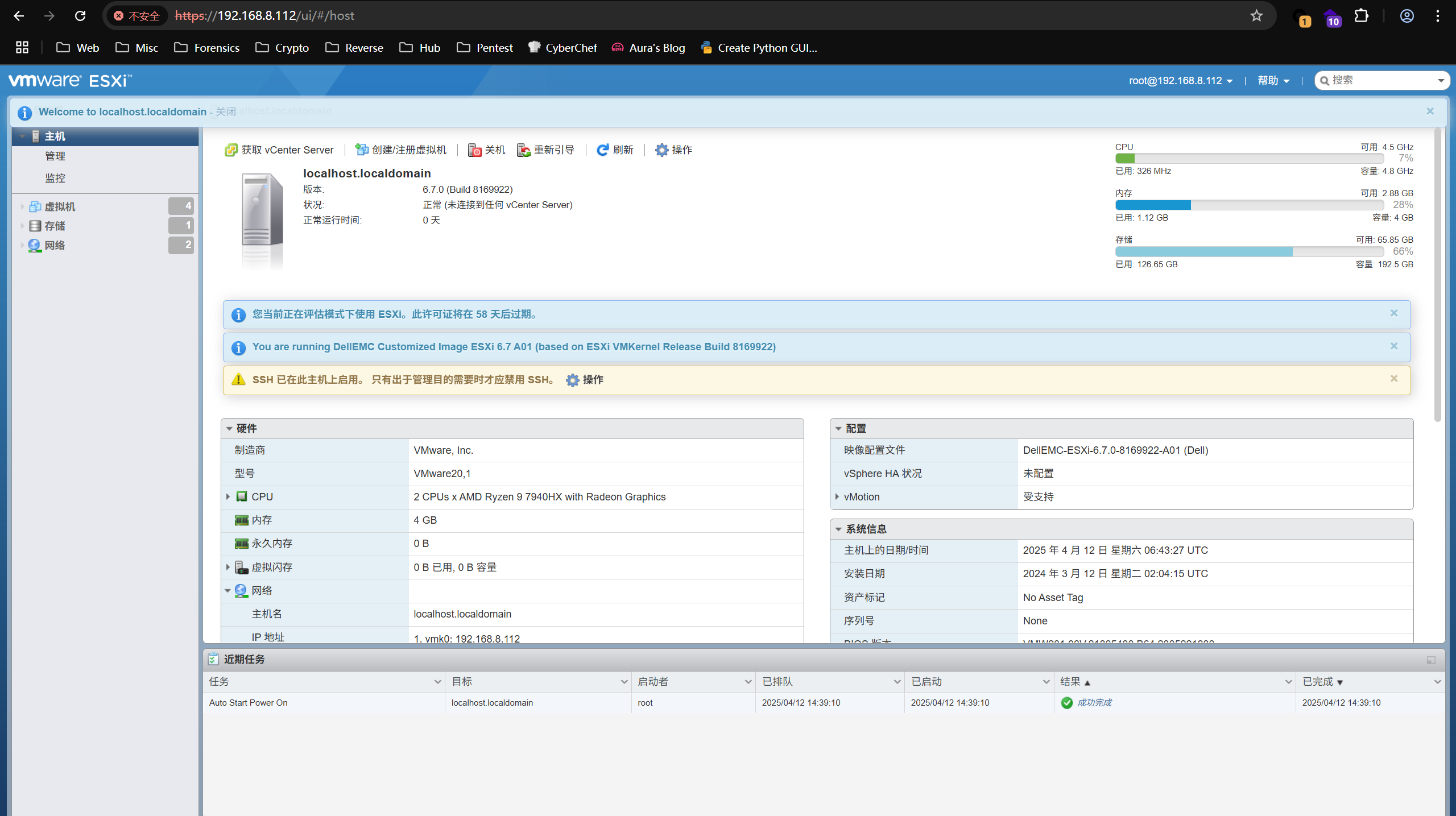Click the CPU usage bar

point(1250,159)
